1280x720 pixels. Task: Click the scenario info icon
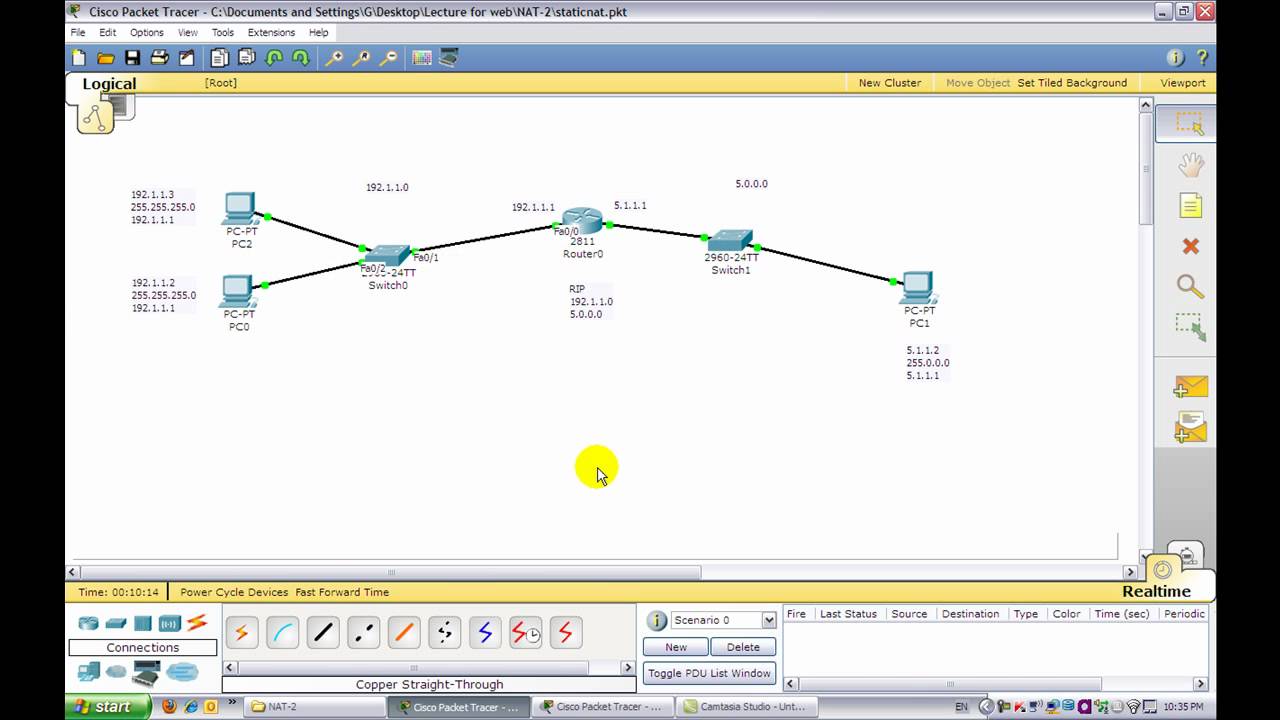tap(657, 621)
